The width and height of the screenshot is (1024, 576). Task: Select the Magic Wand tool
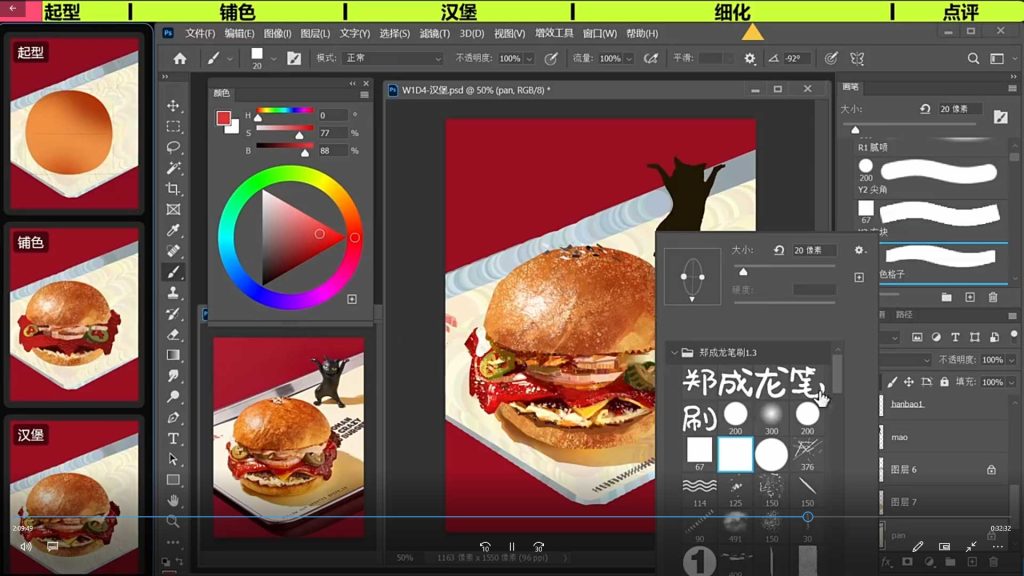173,168
